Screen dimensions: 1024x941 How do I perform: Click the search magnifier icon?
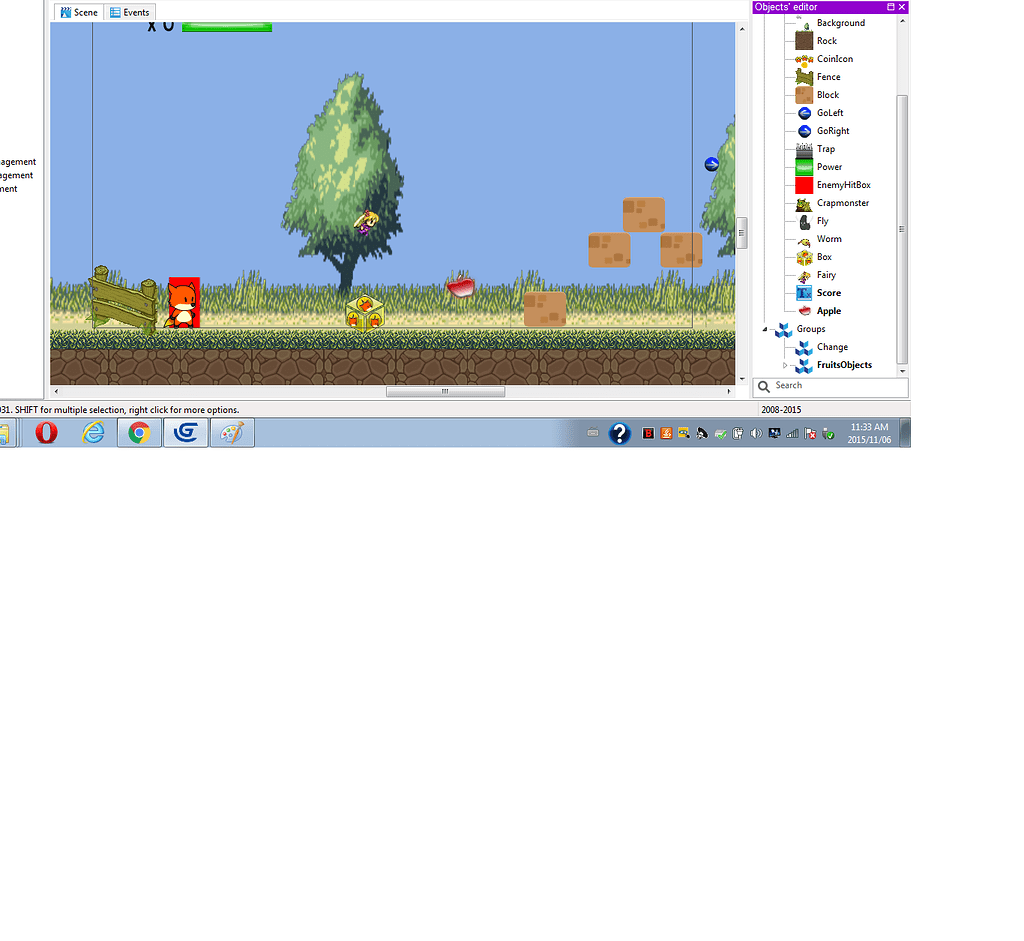click(763, 387)
